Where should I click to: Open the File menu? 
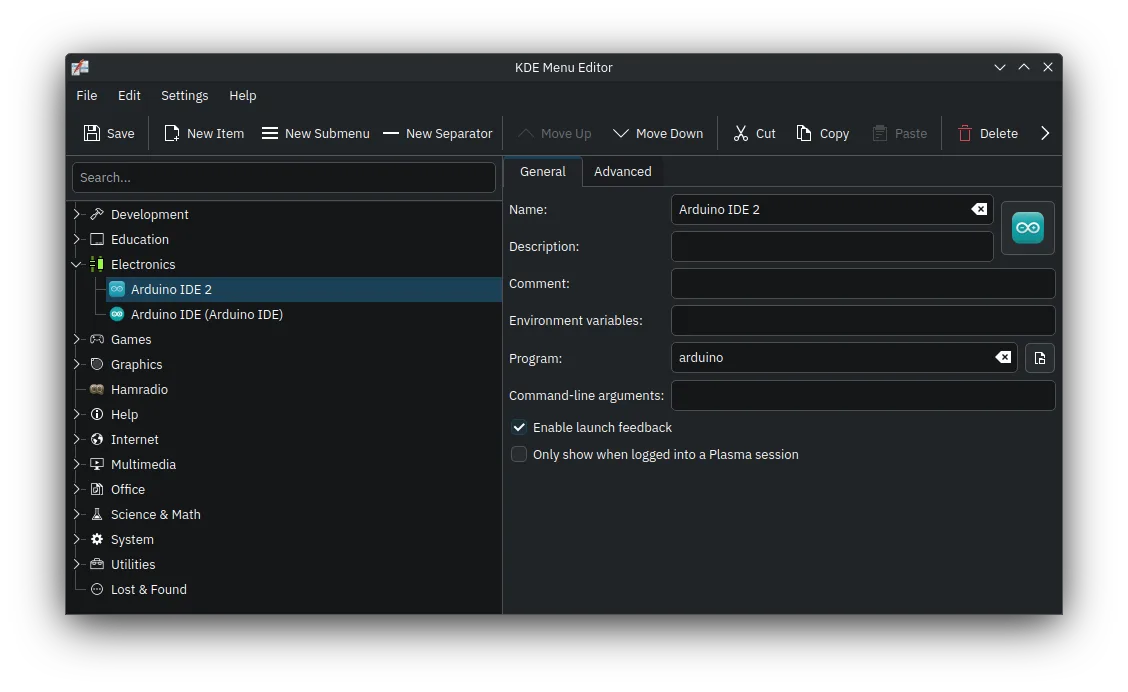point(86,96)
